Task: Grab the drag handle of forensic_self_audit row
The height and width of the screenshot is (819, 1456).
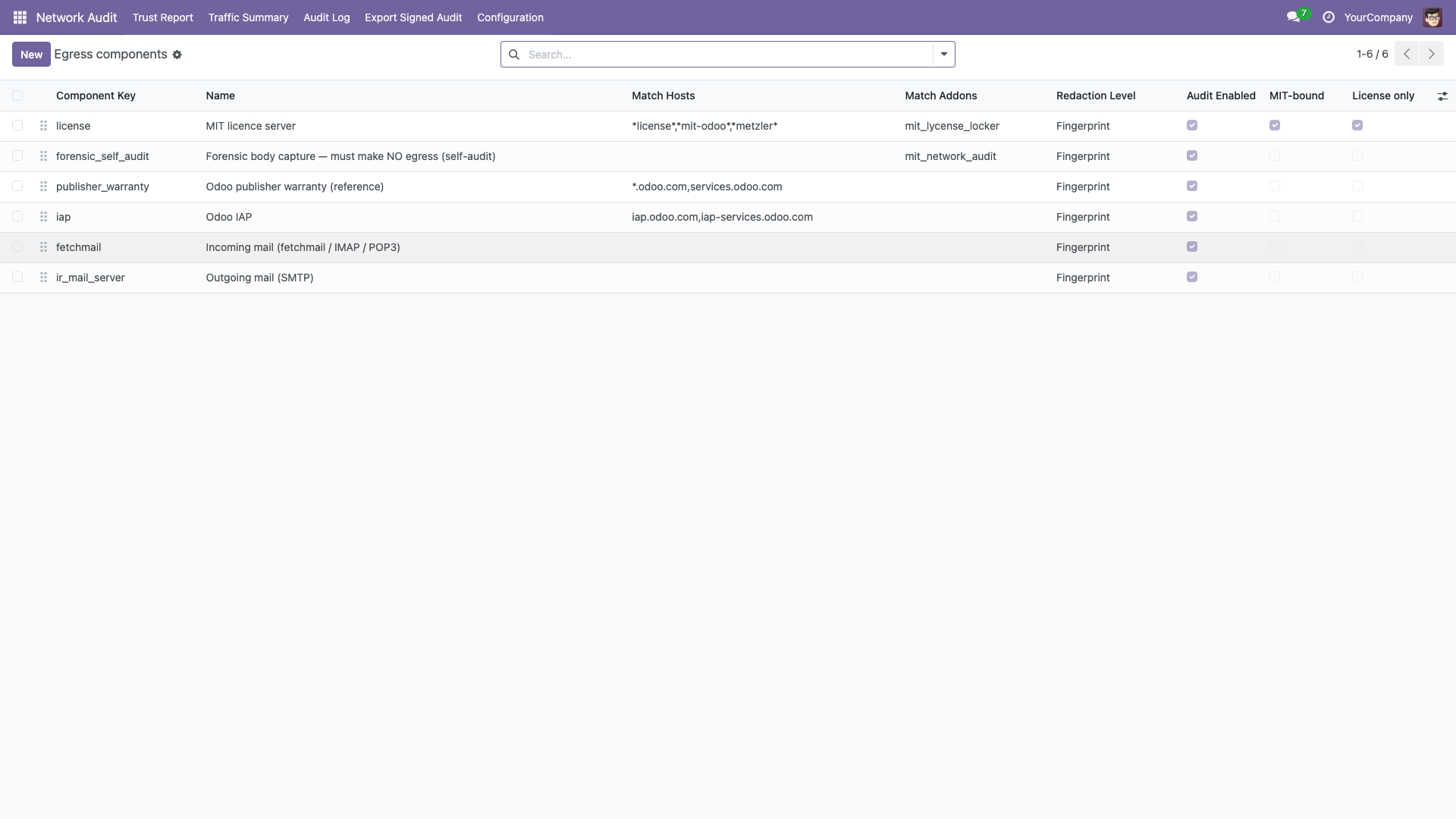Action: (x=43, y=156)
